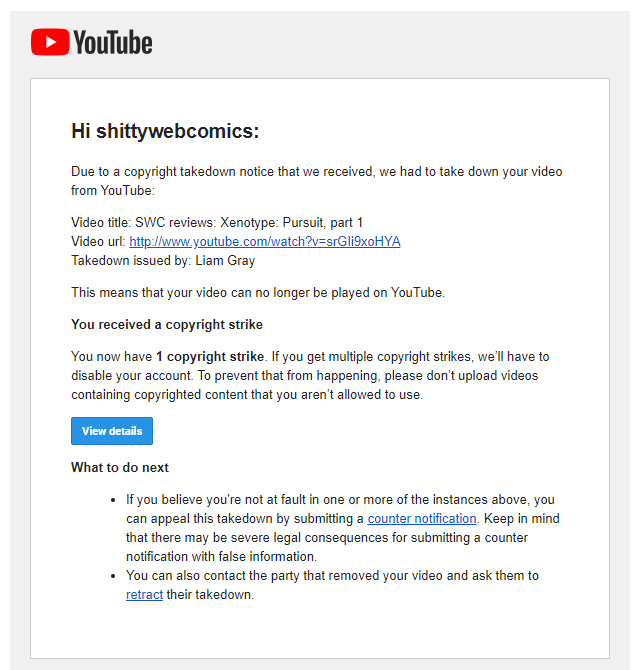The image size is (643, 670).
Task: Click the second bullet point marker
Action: (x=113, y=576)
